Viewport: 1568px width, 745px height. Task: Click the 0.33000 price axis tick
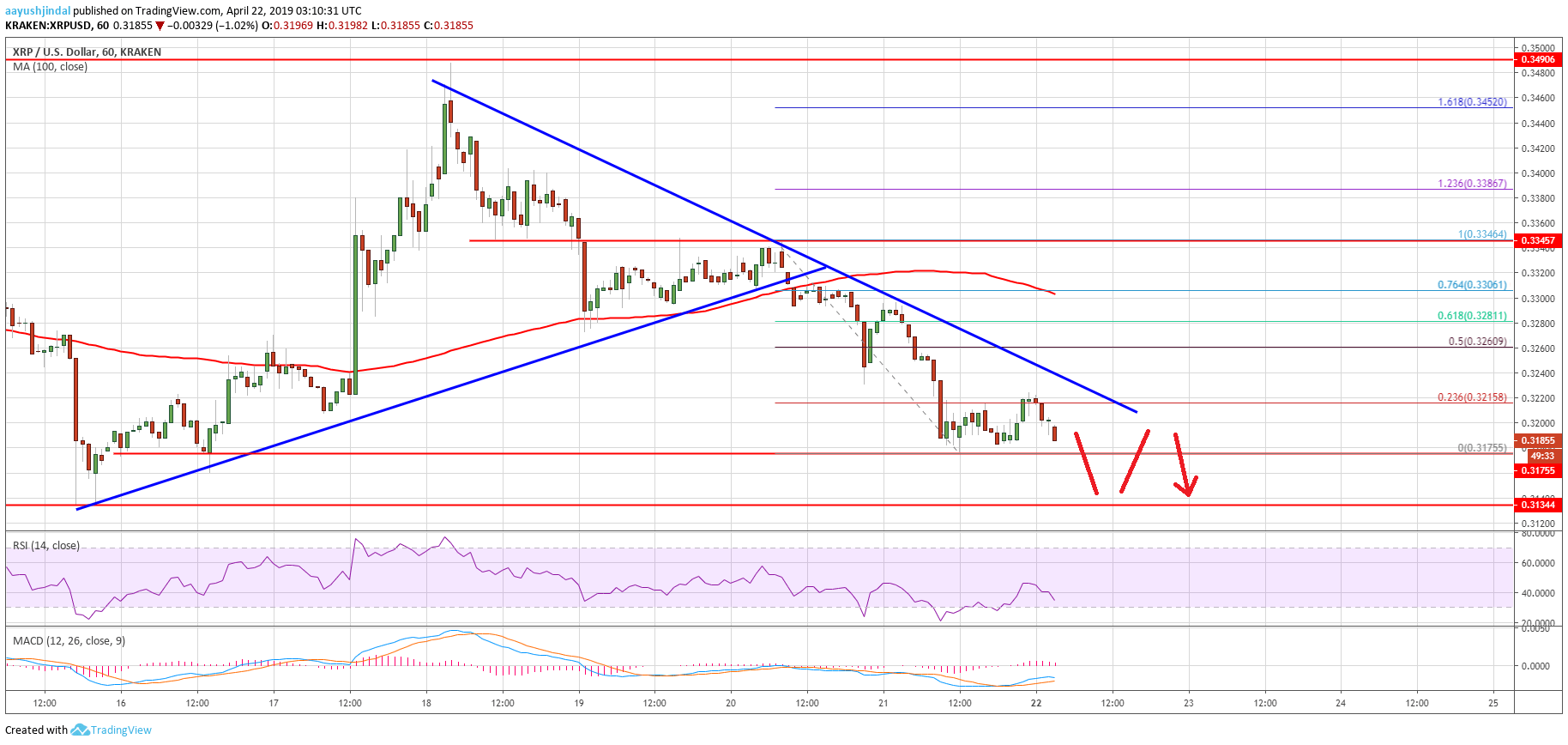(1538, 299)
